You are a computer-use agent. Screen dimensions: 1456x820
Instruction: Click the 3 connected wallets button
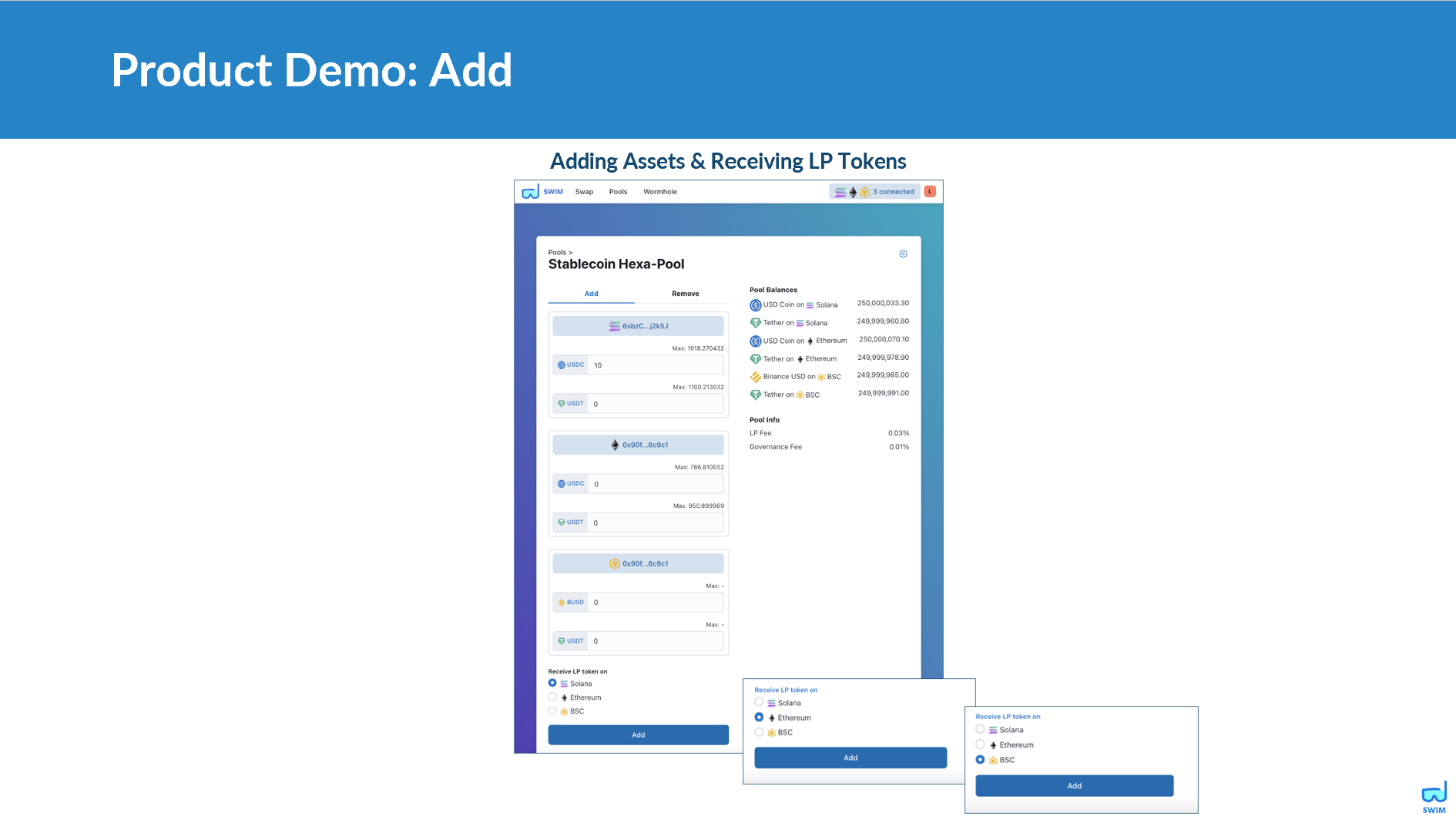874,192
